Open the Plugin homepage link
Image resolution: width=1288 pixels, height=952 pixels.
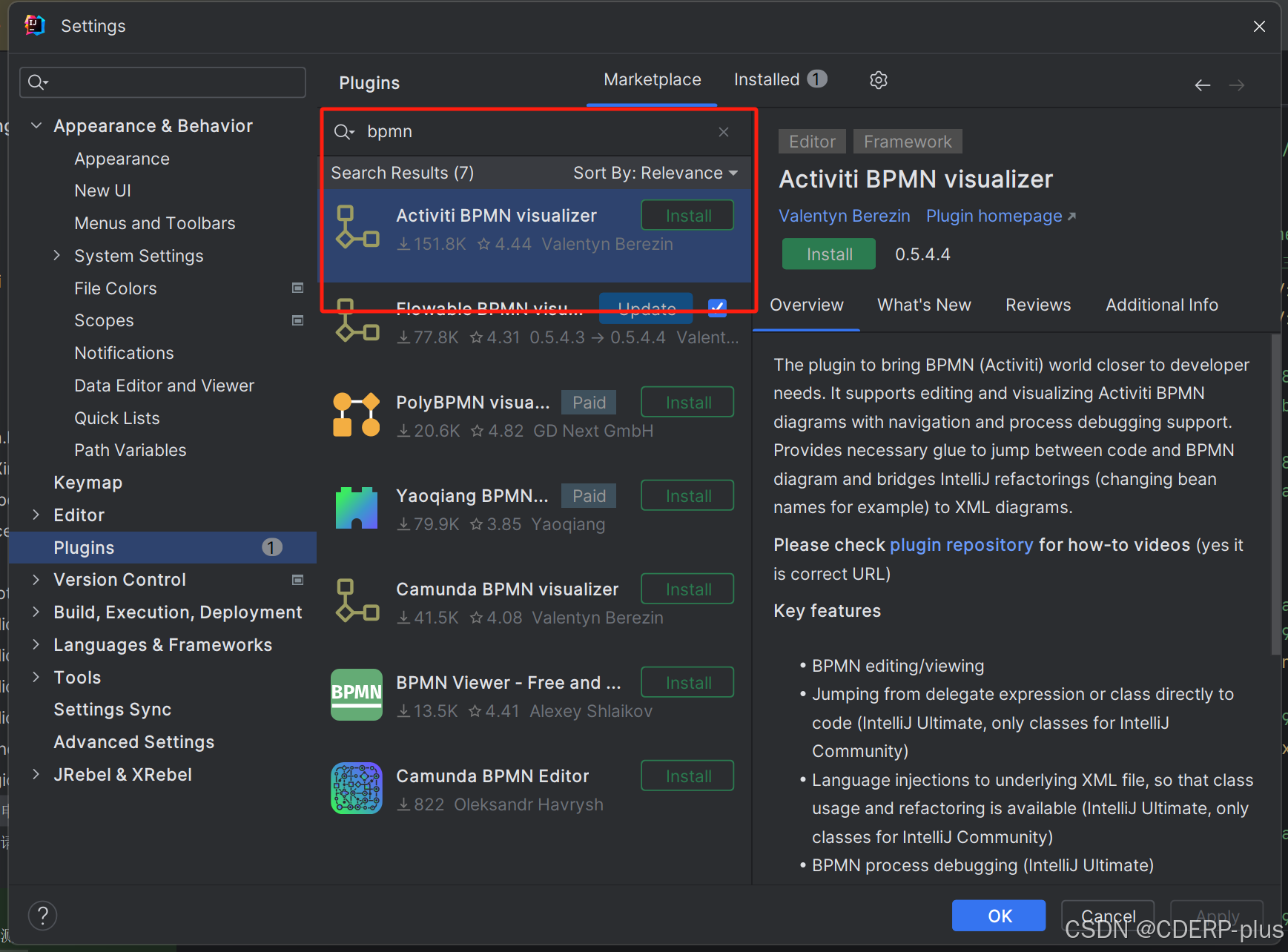[x=1000, y=216]
